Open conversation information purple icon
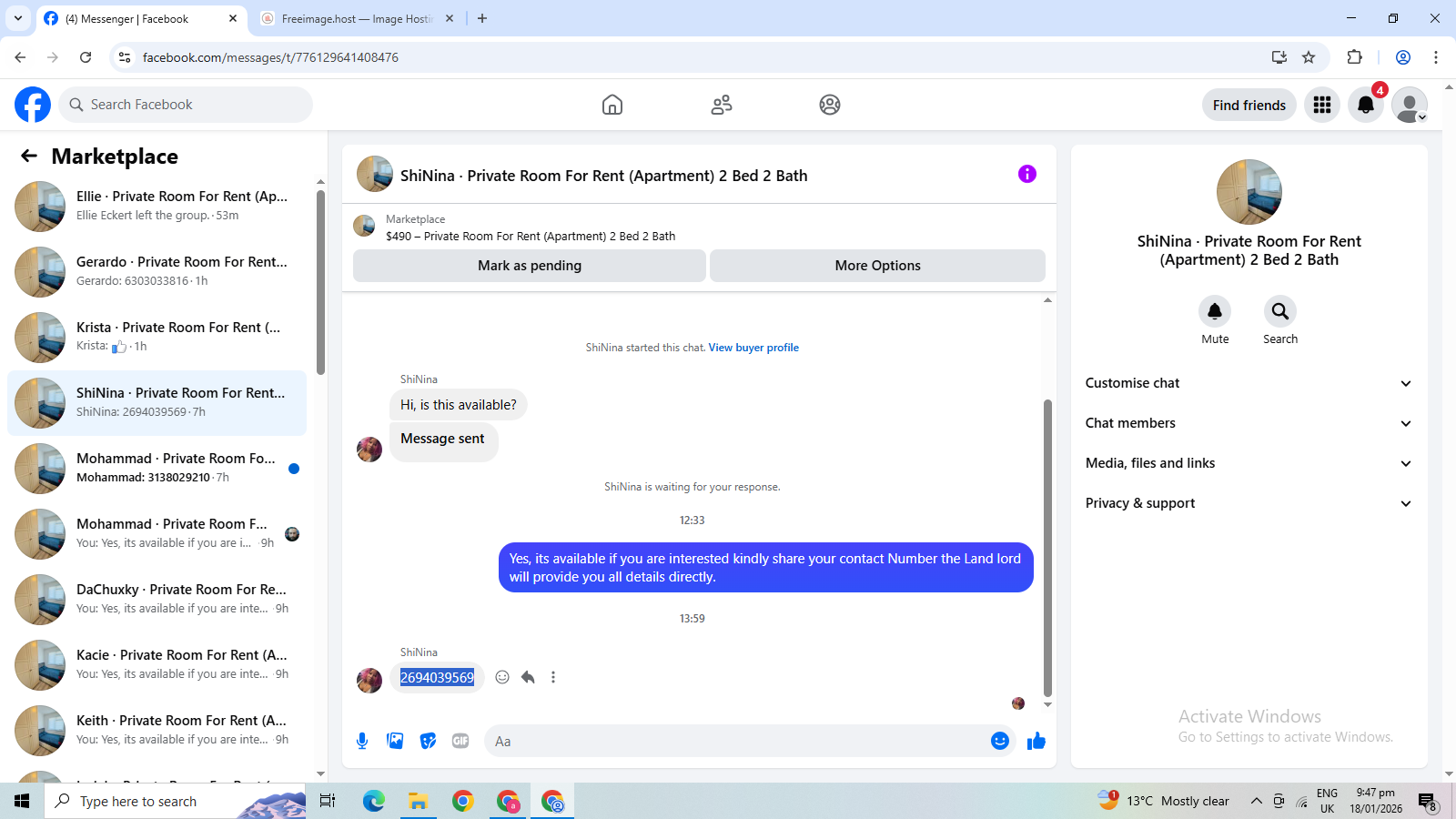Screen dimensions: 1456x819 1027,174
